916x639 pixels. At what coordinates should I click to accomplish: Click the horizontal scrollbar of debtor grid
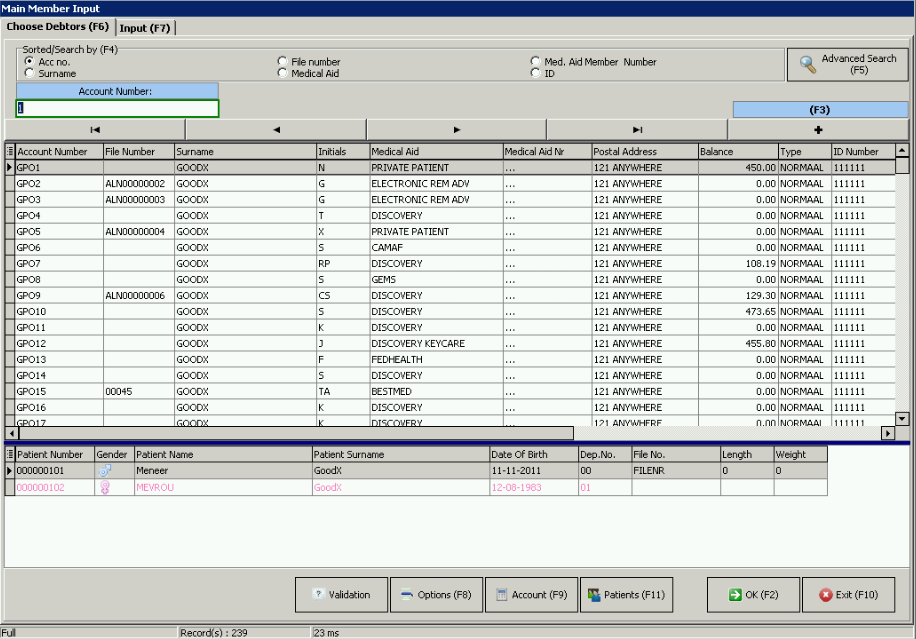[x=300, y=433]
